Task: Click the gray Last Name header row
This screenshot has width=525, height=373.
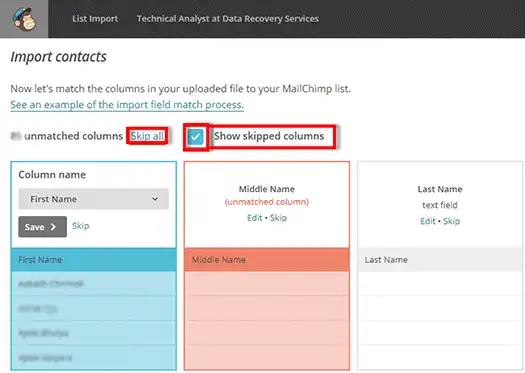Action: (440, 260)
